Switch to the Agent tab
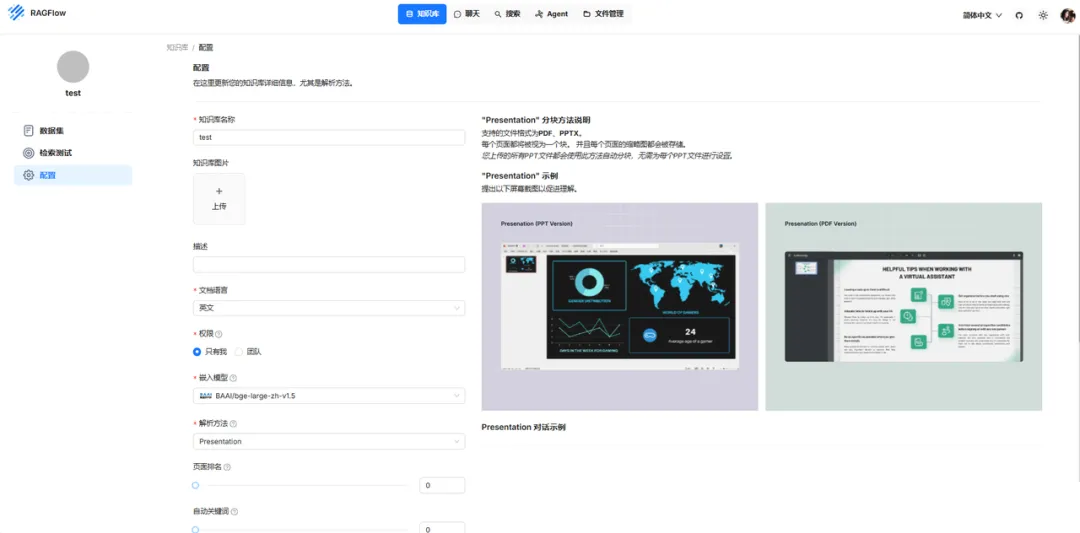This screenshot has height=533, width=1080. click(x=552, y=14)
